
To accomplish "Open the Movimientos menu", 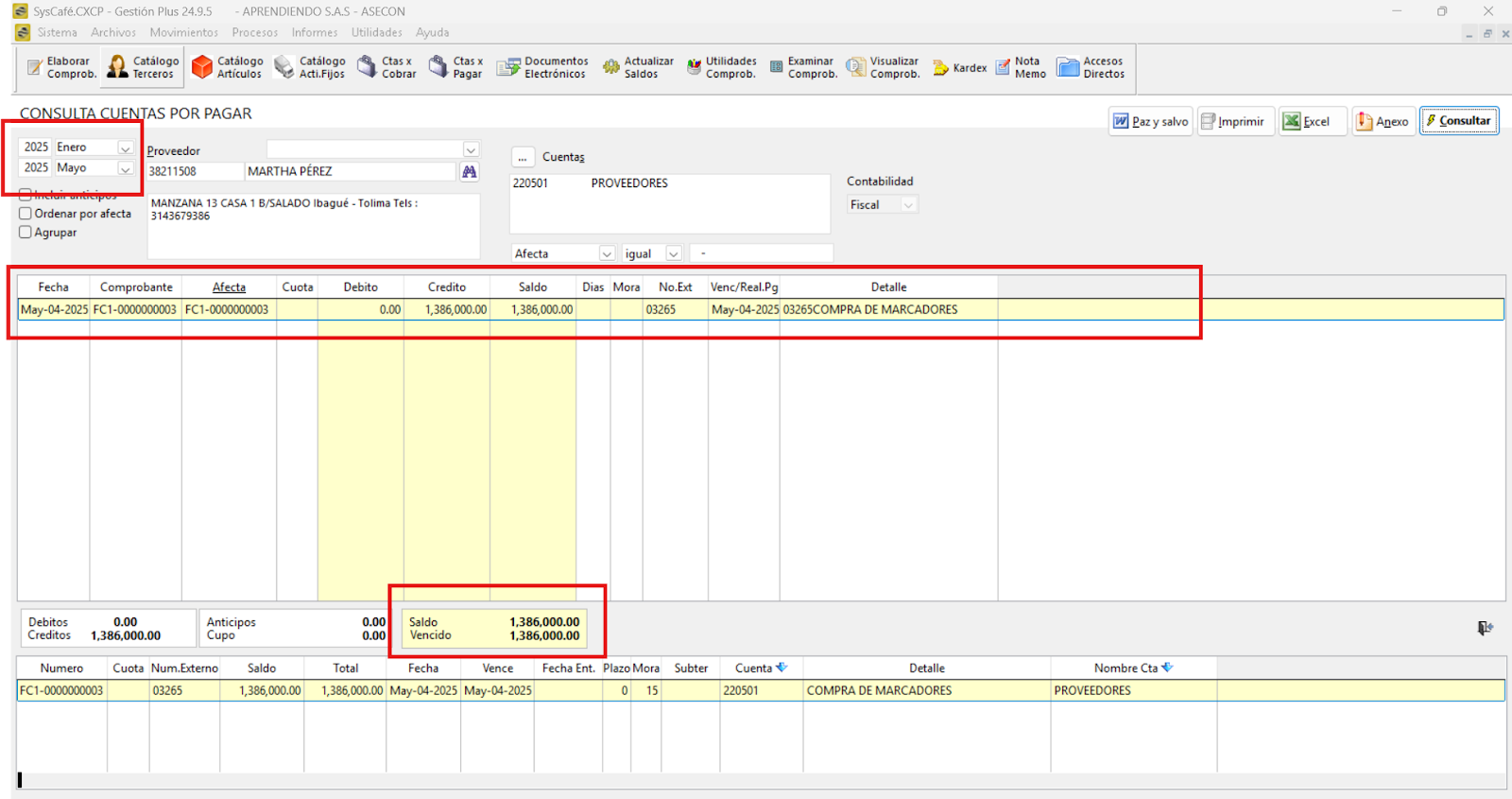I will pyautogui.click(x=183, y=32).
